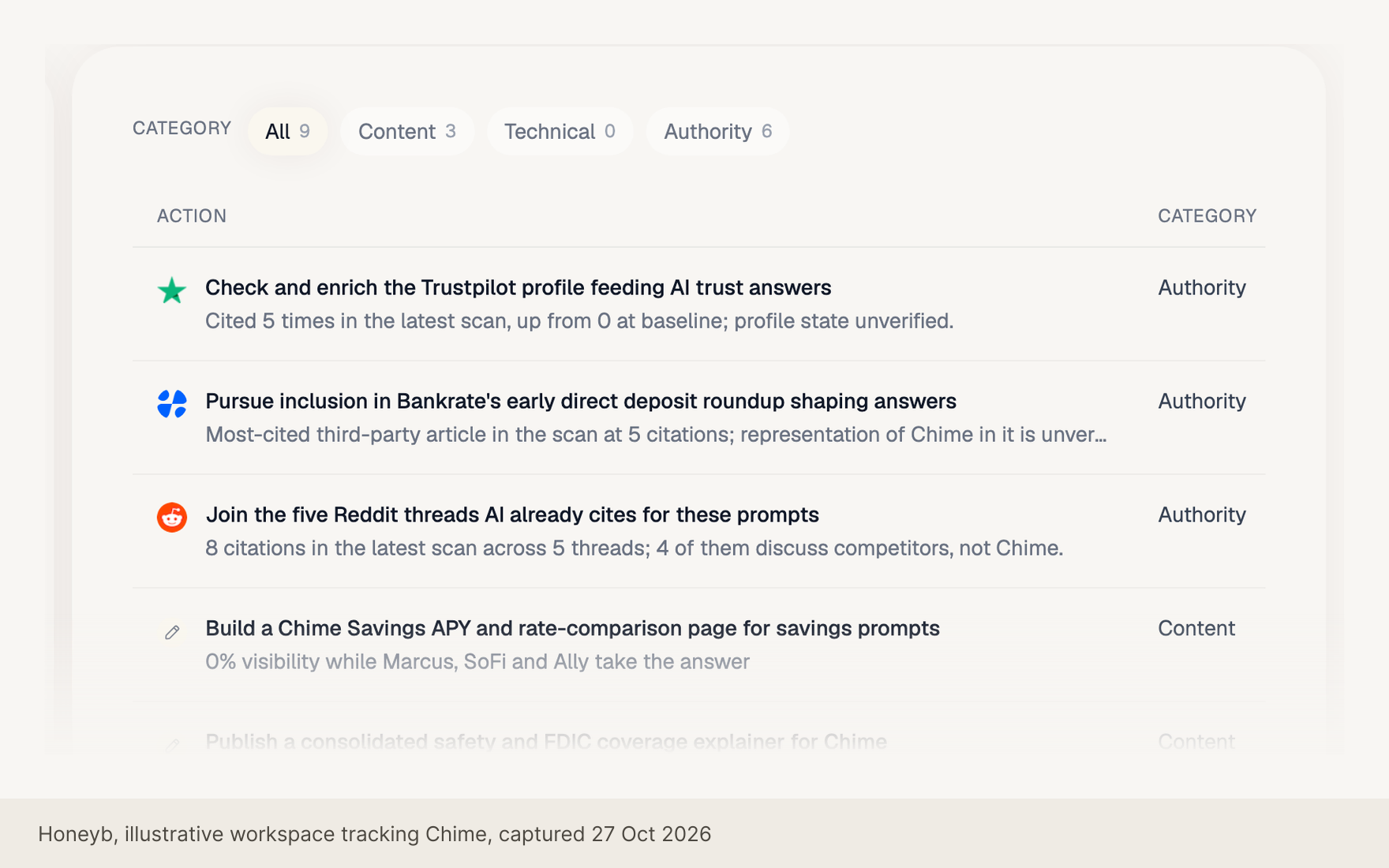Show only Authority actions
Viewport: 1389px width, 868px height.
pyautogui.click(x=717, y=131)
